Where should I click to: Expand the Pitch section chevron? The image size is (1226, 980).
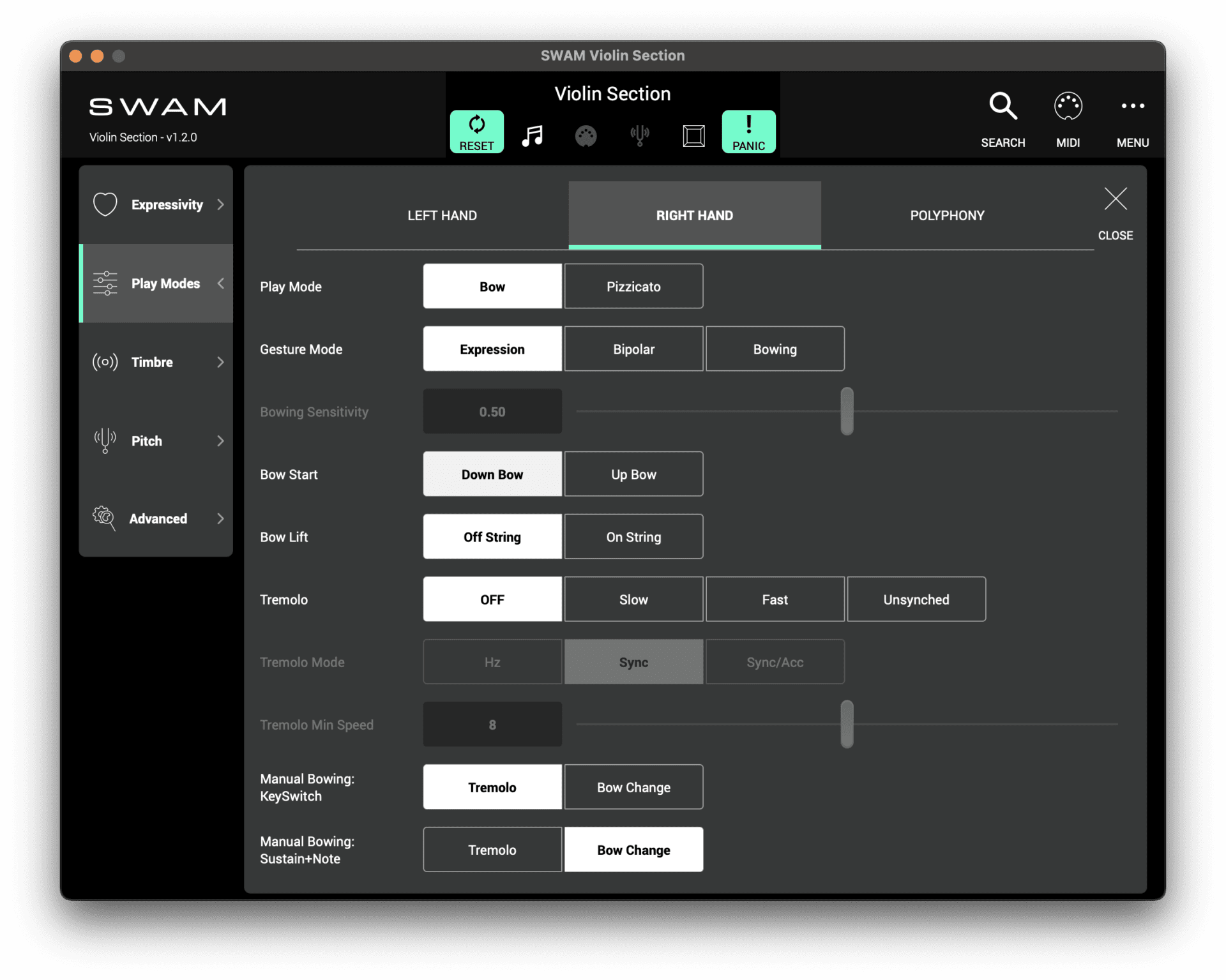point(220,441)
